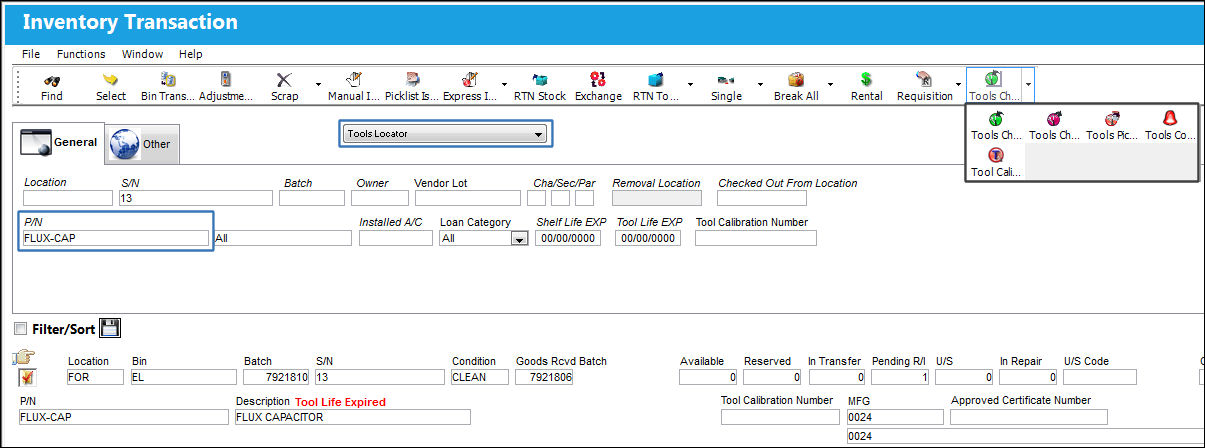This screenshot has height=448, width=1205.
Task: Select the Tool Cali... popup icon
Action: coord(996,155)
